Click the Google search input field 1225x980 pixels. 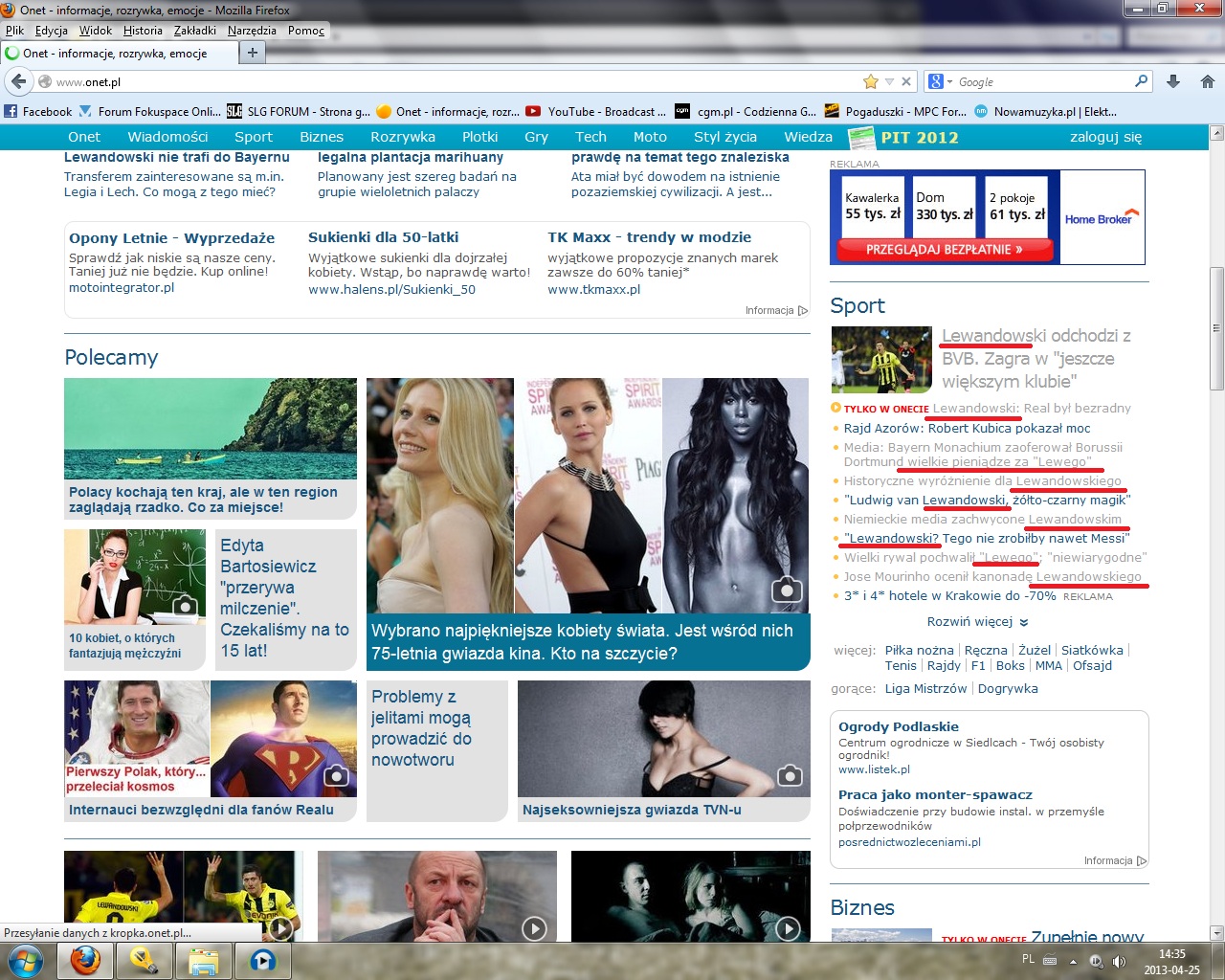[1043, 81]
